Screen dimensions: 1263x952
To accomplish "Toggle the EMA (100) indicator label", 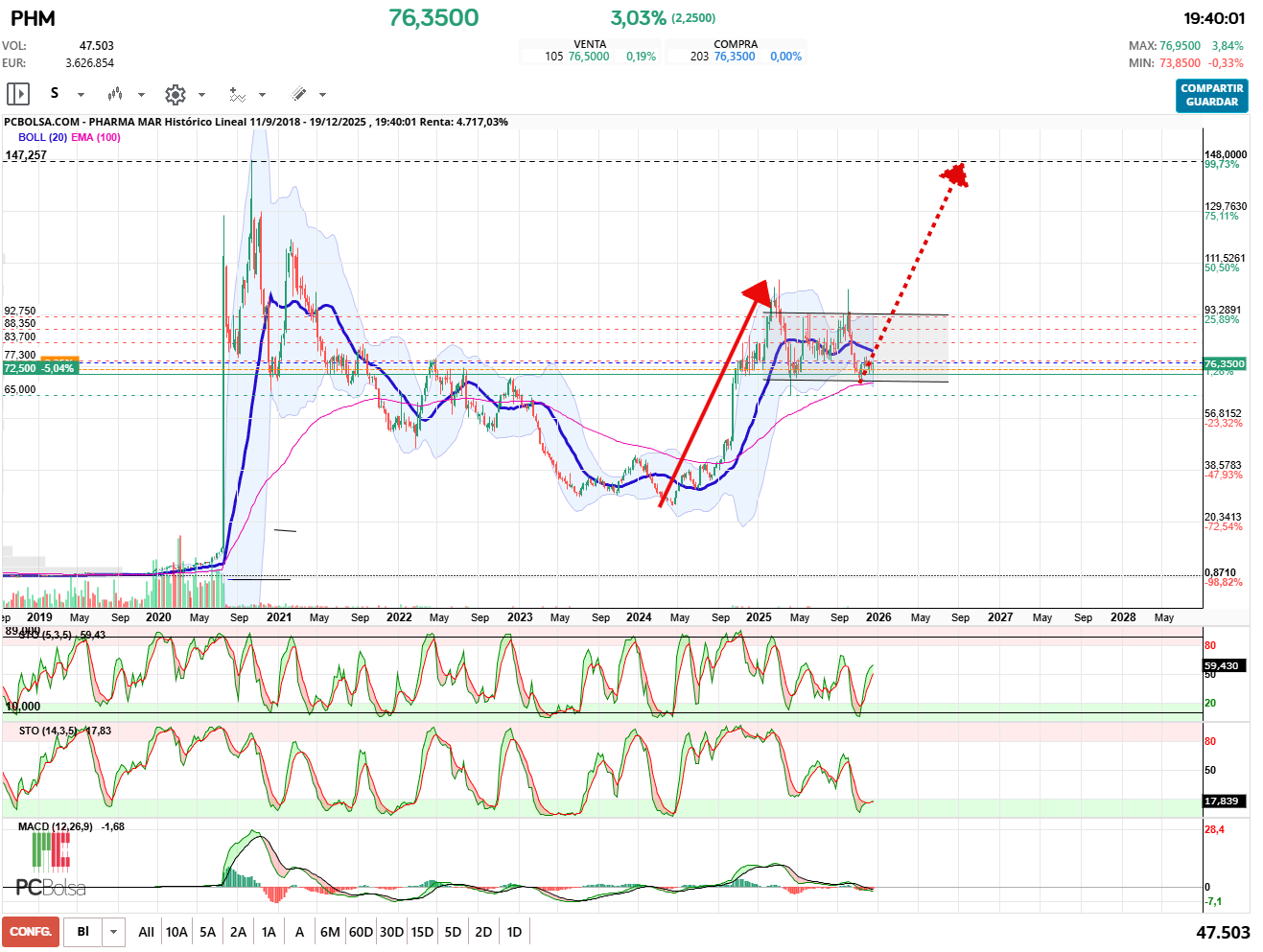I will pos(96,137).
